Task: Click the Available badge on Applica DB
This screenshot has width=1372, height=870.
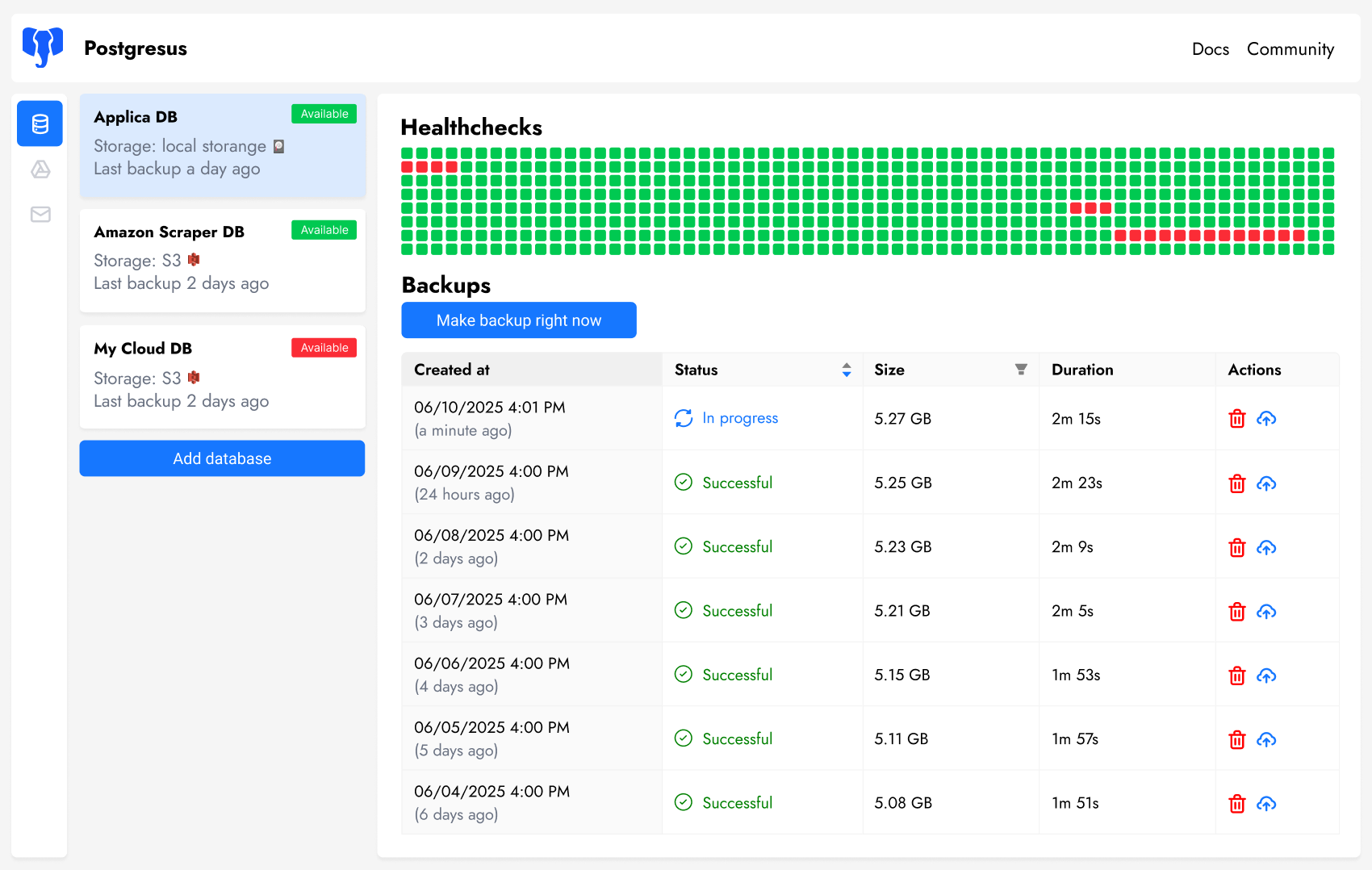Action: [x=324, y=114]
